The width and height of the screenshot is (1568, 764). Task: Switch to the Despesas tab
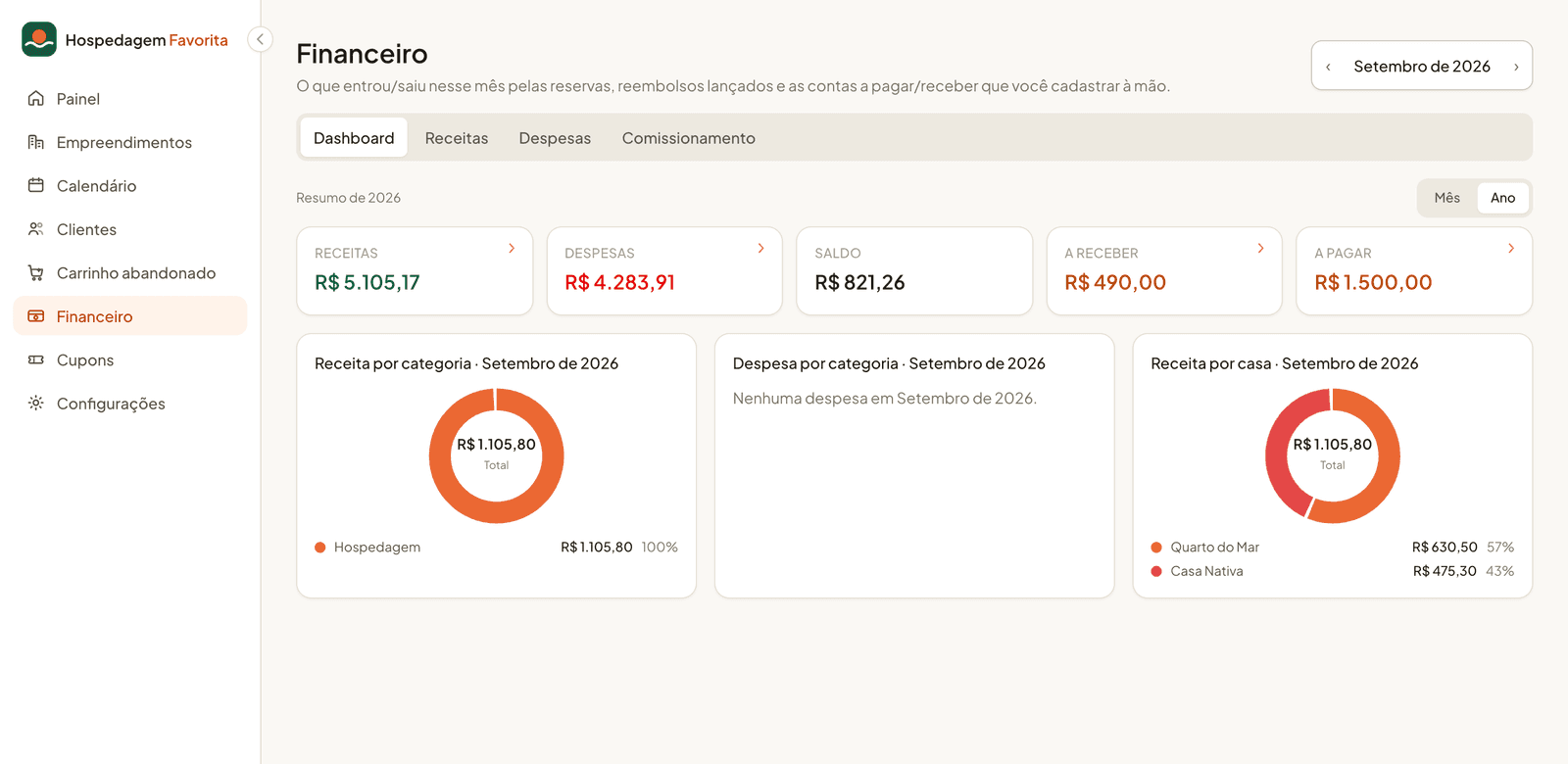(555, 138)
